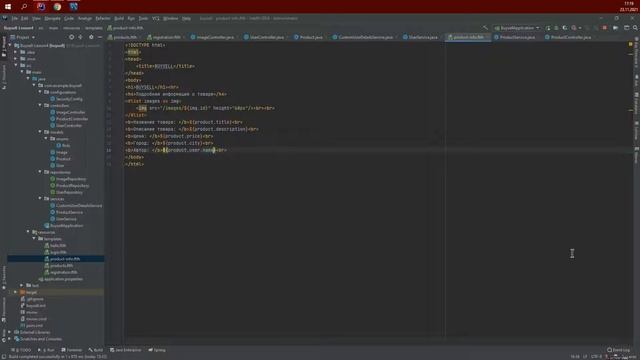Viewport: 640px width, 360px height.
Task: Select application.properties in project tree
Action: (60, 279)
